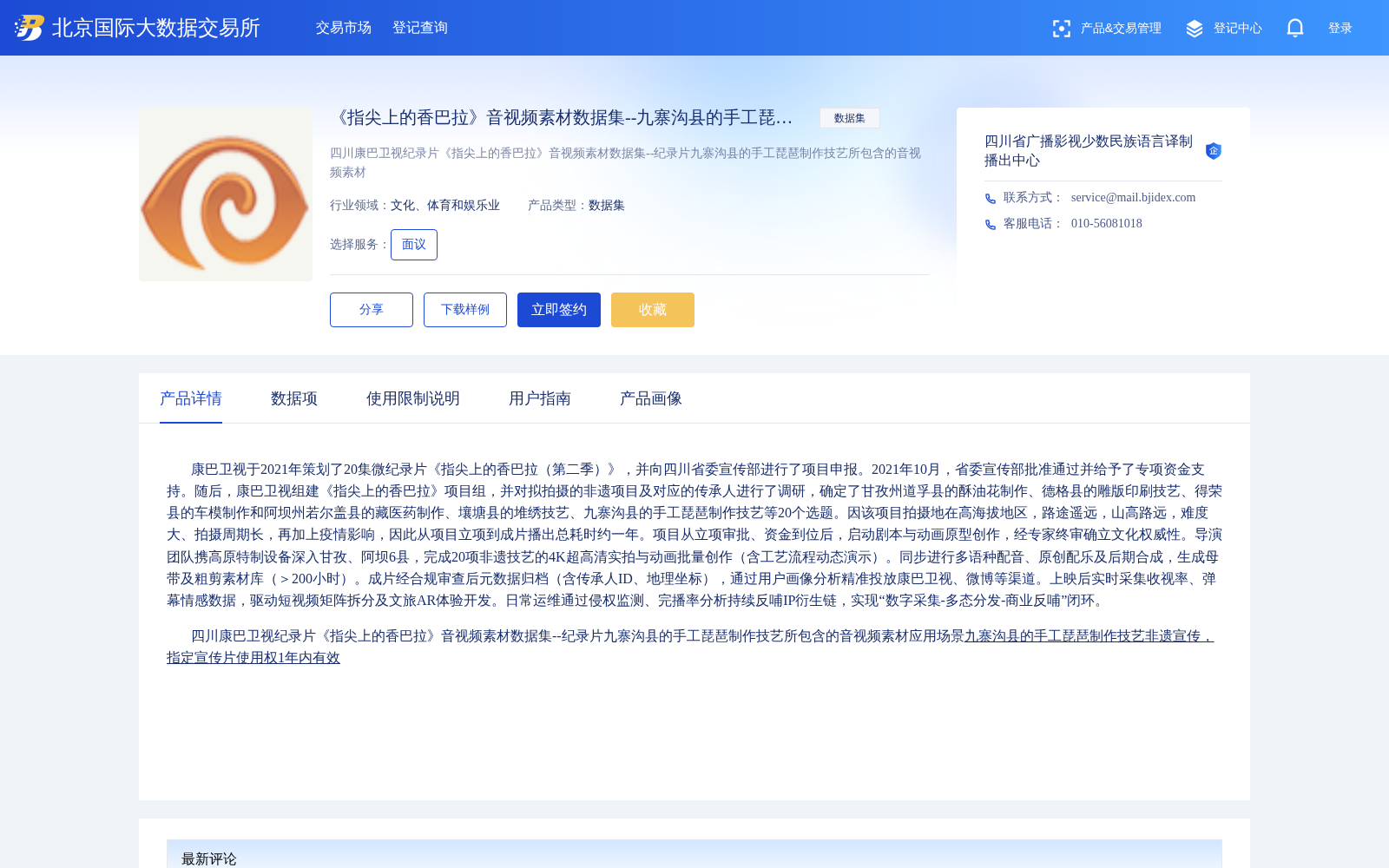Click the 数据集 tag badge
The width and height of the screenshot is (1389, 868).
tap(849, 118)
